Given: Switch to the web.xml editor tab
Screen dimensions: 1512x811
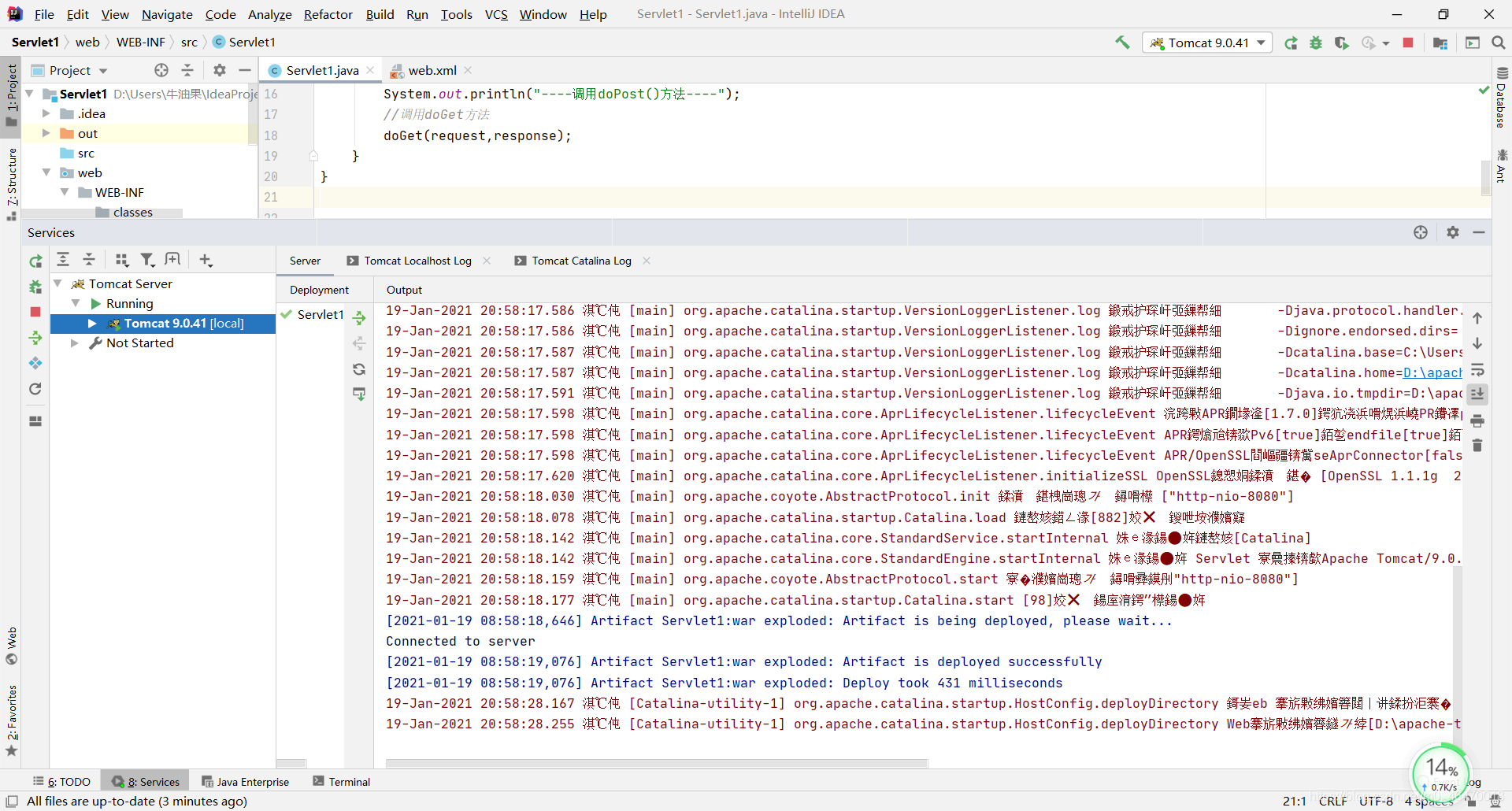Looking at the screenshot, I should click(432, 70).
